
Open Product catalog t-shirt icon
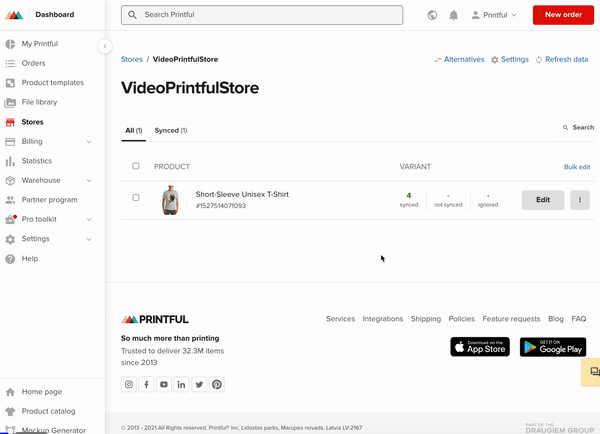pyautogui.click(x=10, y=411)
